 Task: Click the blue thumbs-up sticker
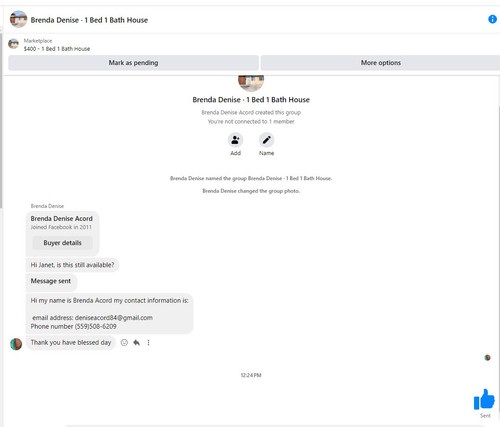pyautogui.click(x=484, y=399)
